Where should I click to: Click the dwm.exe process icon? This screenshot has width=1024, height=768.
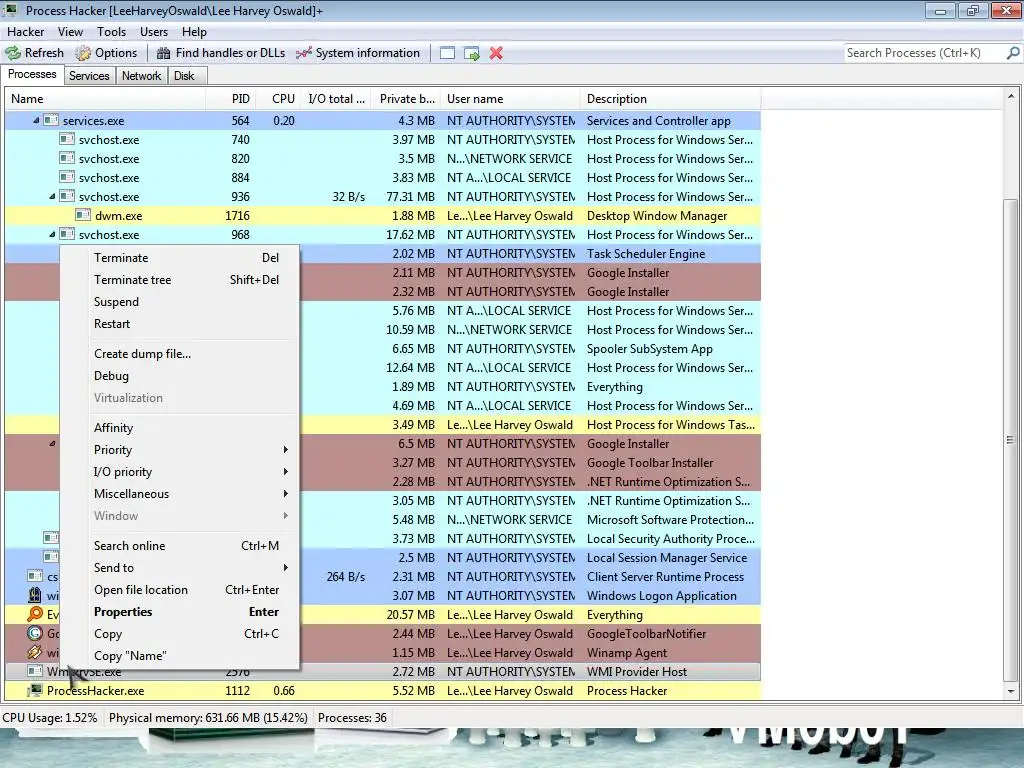[83, 215]
